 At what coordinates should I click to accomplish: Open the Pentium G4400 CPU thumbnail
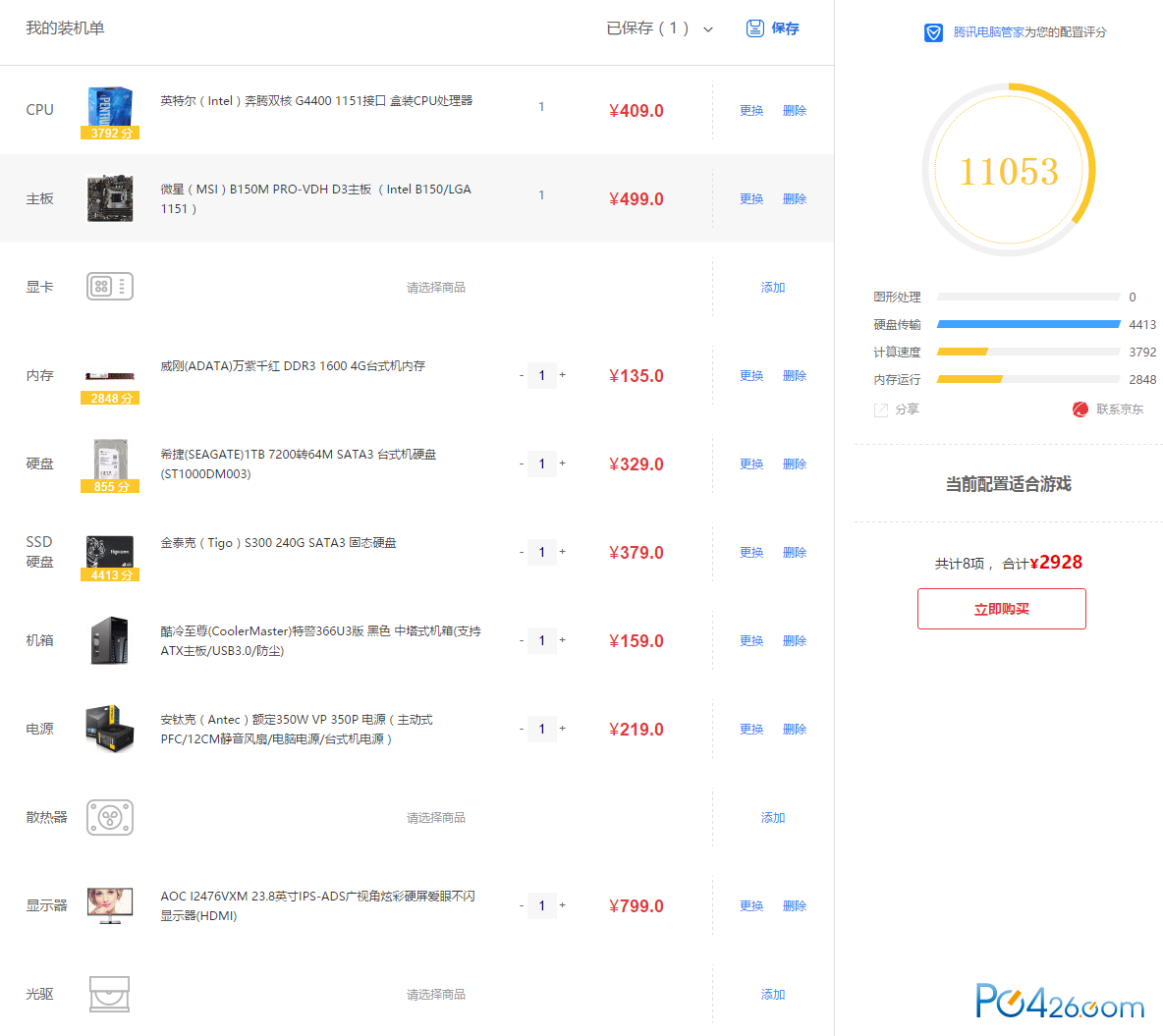click(x=110, y=108)
